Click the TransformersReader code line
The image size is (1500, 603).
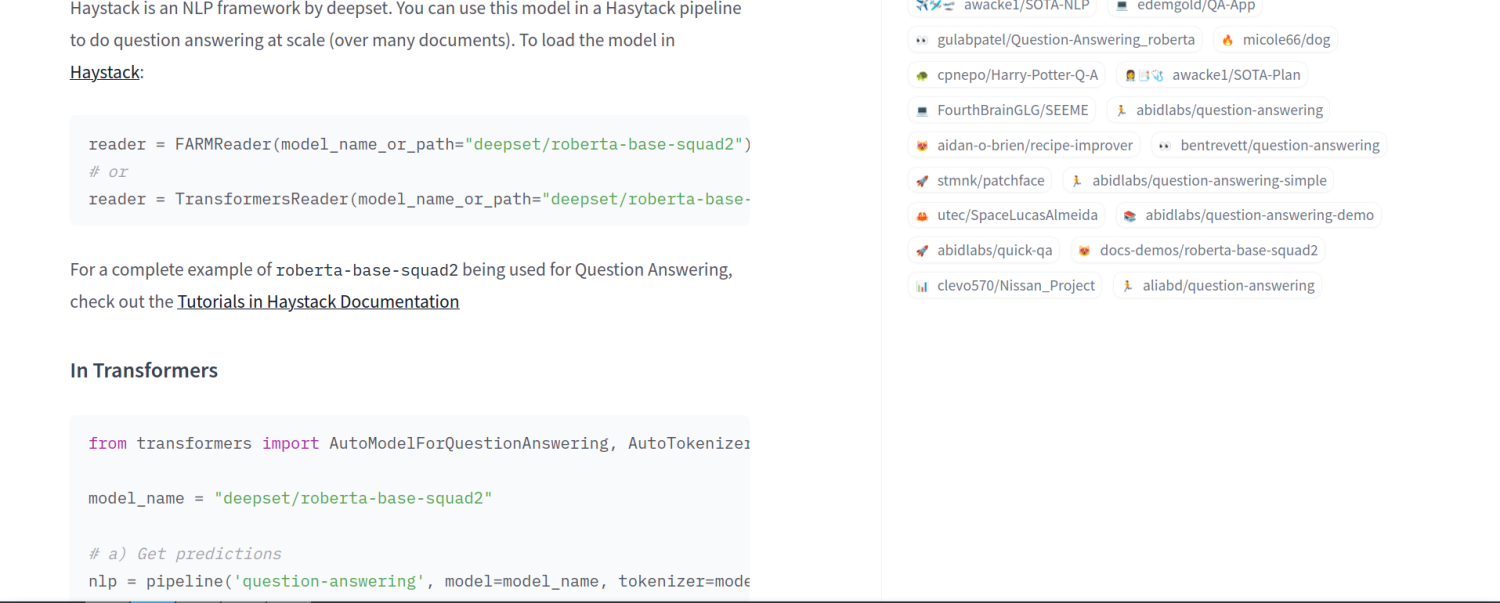(x=419, y=199)
